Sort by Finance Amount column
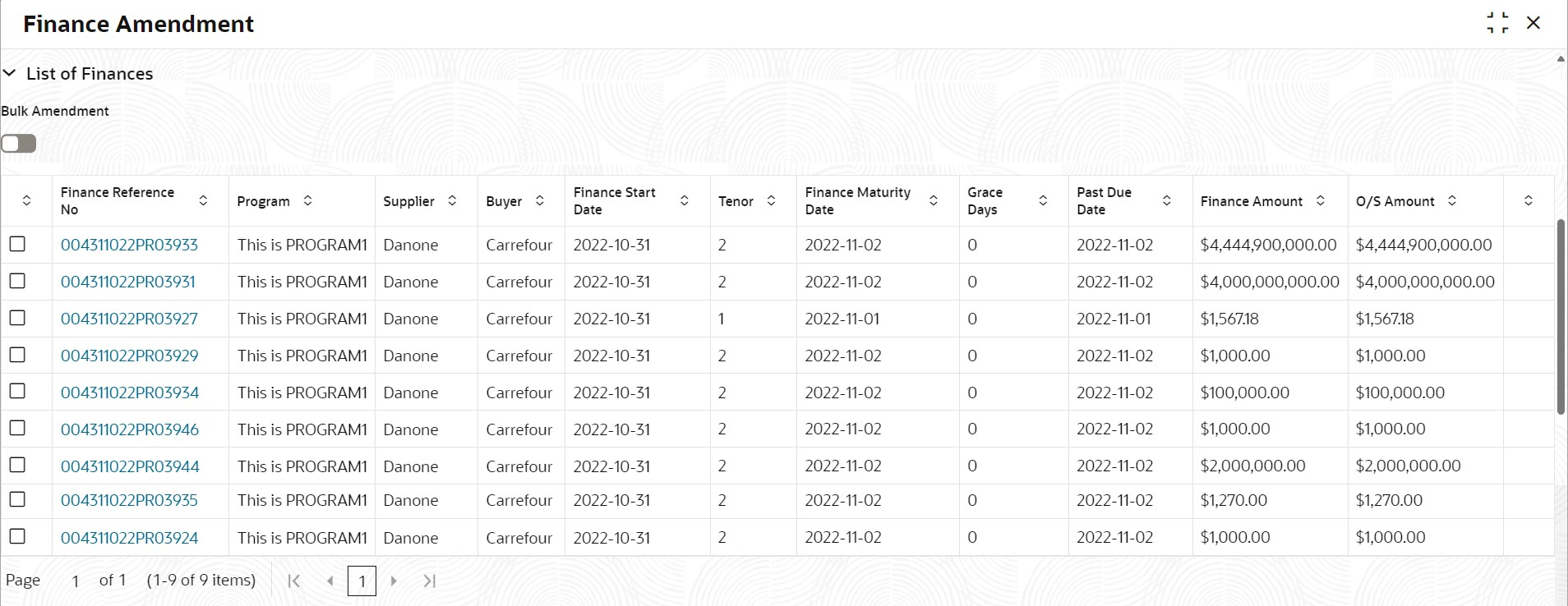Viewport: 1568px width, 606px height. 1320,200
